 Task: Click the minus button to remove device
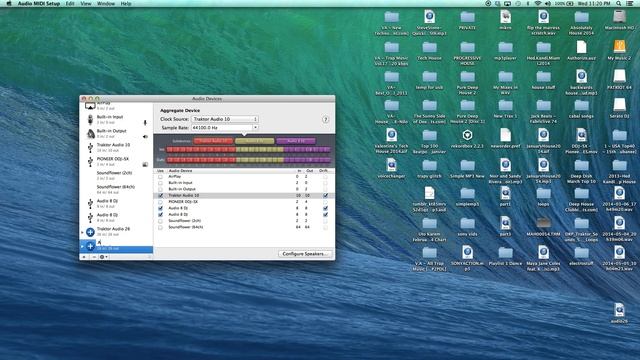coord(94,257)
